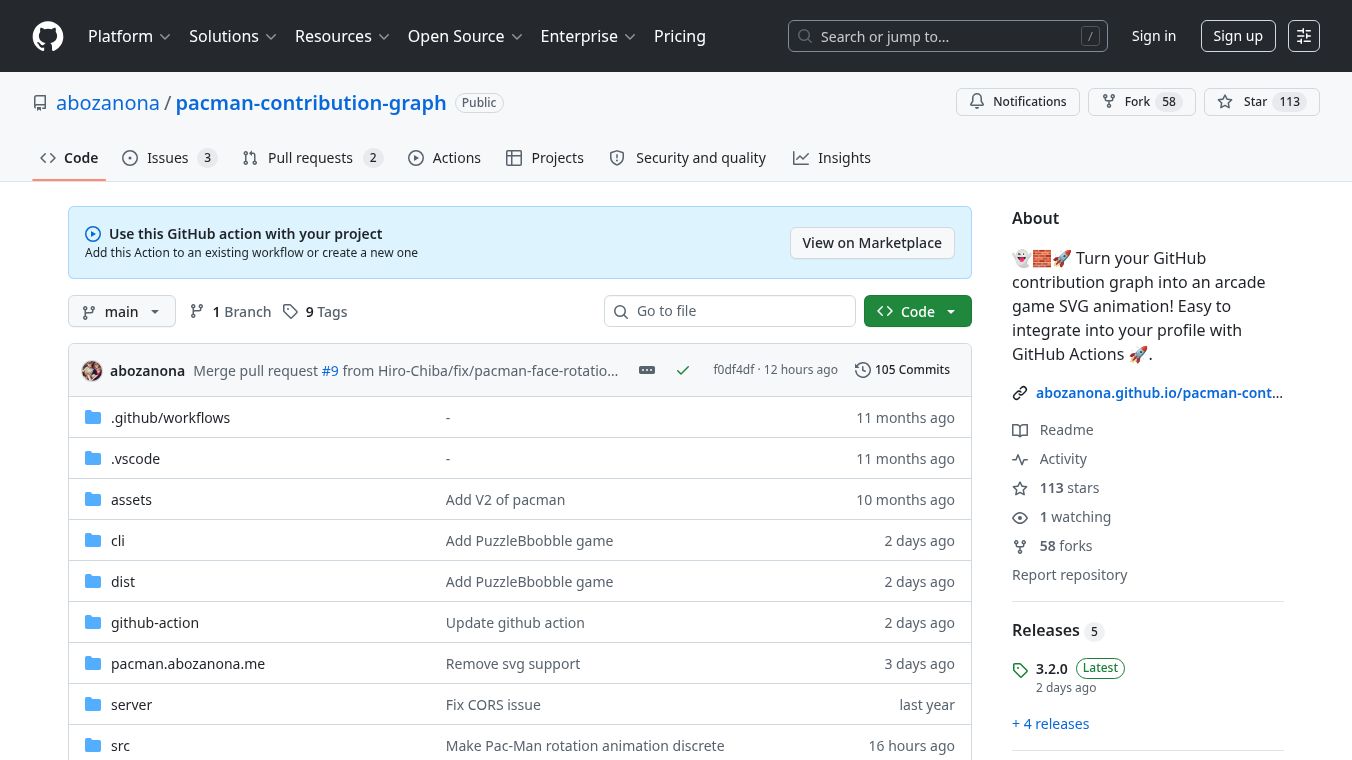Switch to the Security and quality tab

click(x=688, y=158)
